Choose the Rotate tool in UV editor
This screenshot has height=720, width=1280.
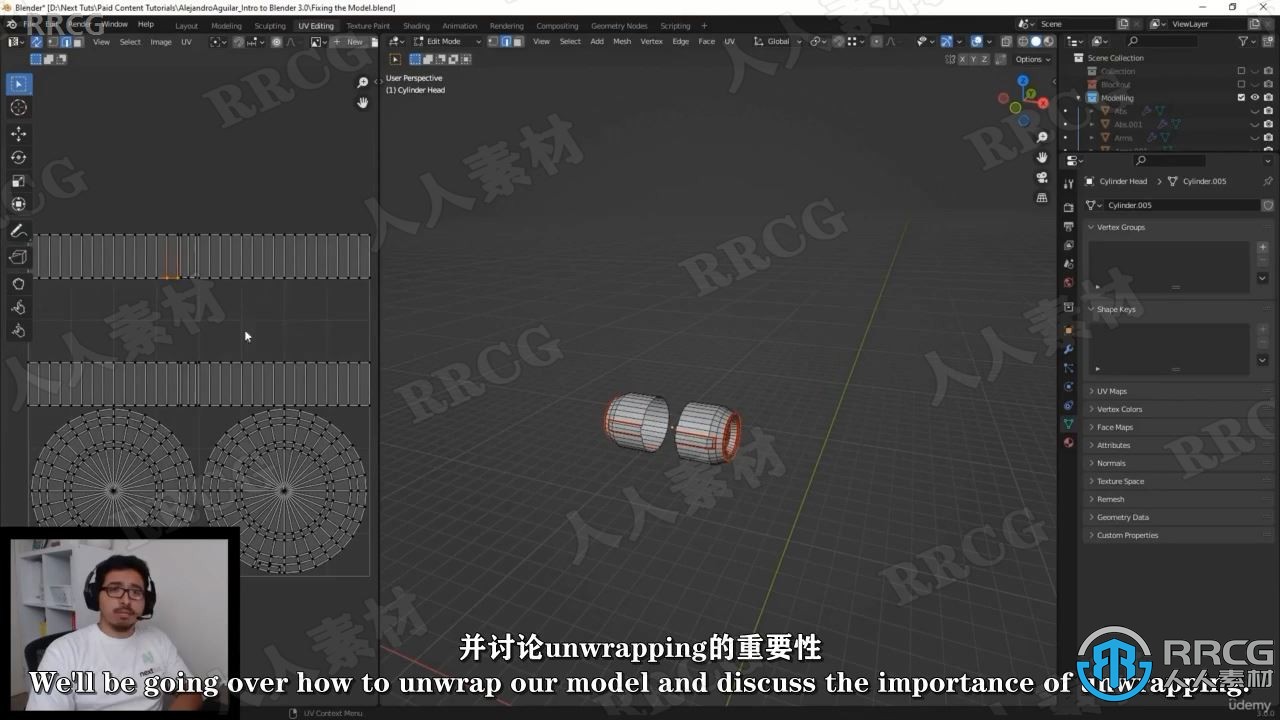pos(18,157)
